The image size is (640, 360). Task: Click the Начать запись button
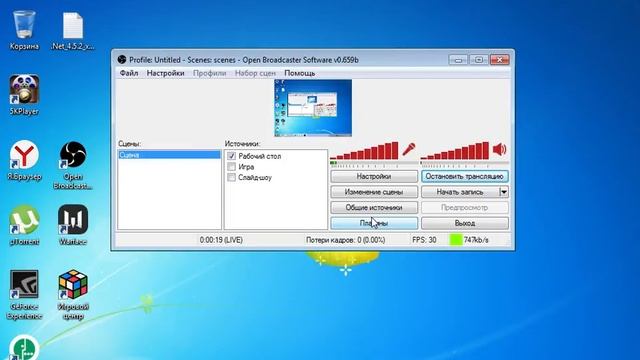click(x=460, y=192)
